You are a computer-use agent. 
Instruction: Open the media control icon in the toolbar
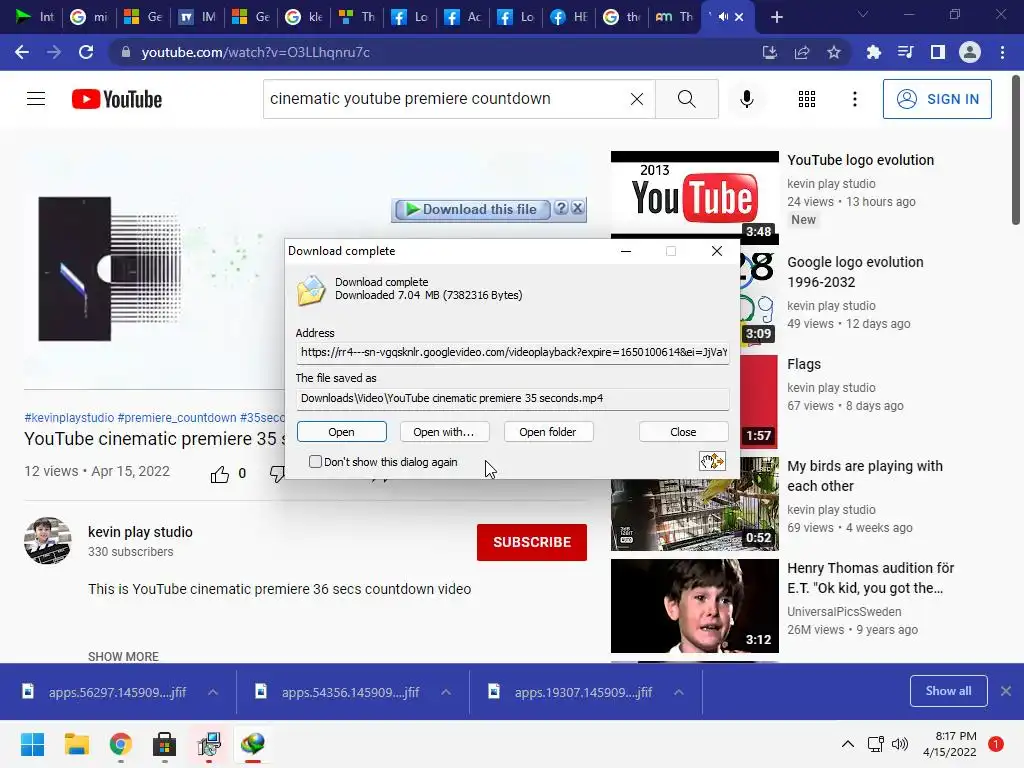pos(905,52)
